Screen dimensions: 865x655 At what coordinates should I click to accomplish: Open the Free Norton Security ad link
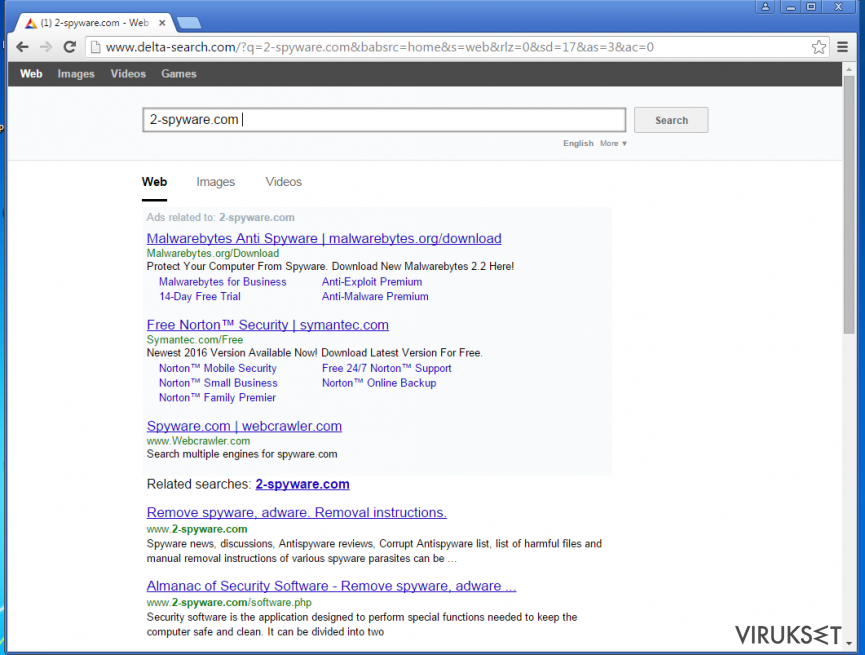[x=268, y=325]
